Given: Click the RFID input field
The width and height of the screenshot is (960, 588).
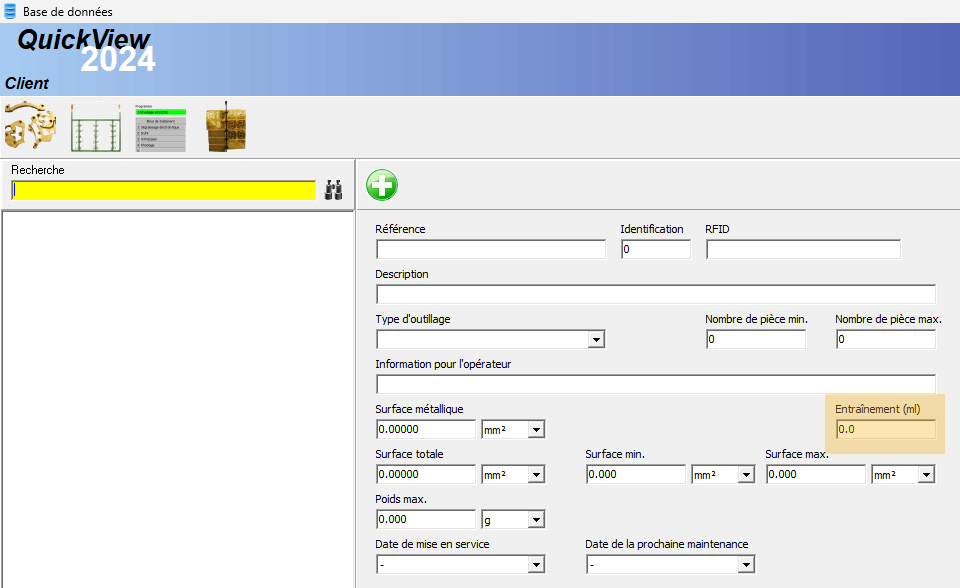Looking at the screenshot, I should [x=802, y=250].
